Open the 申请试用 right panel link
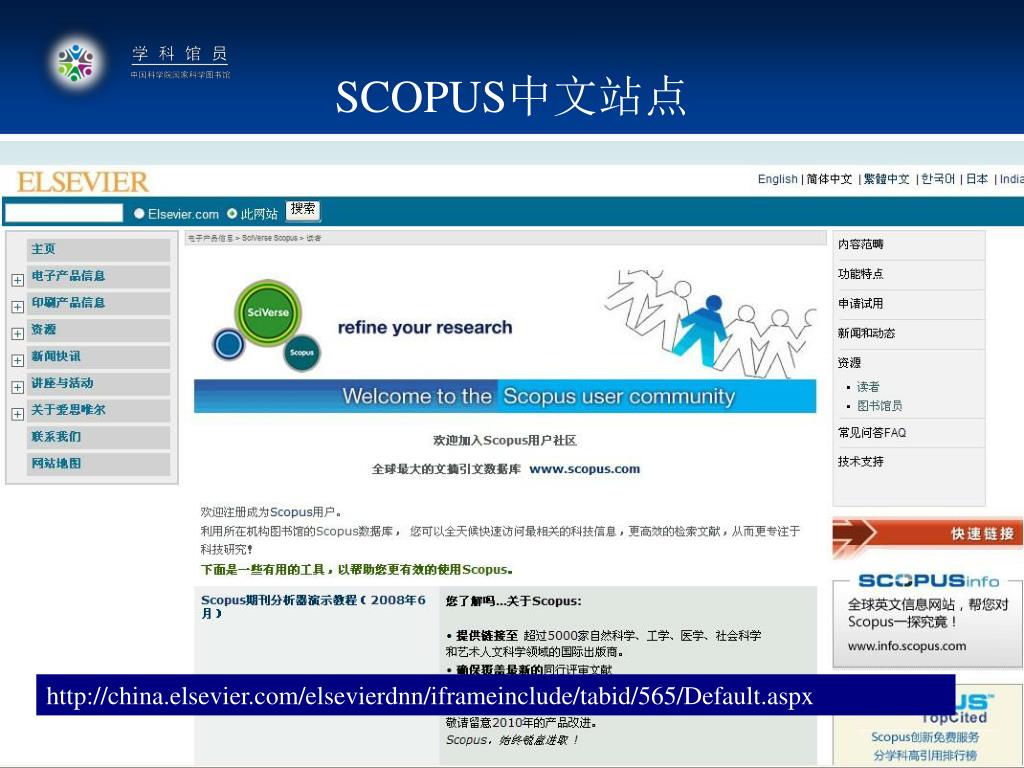1024x768 pixels. [x=861, y=304]
